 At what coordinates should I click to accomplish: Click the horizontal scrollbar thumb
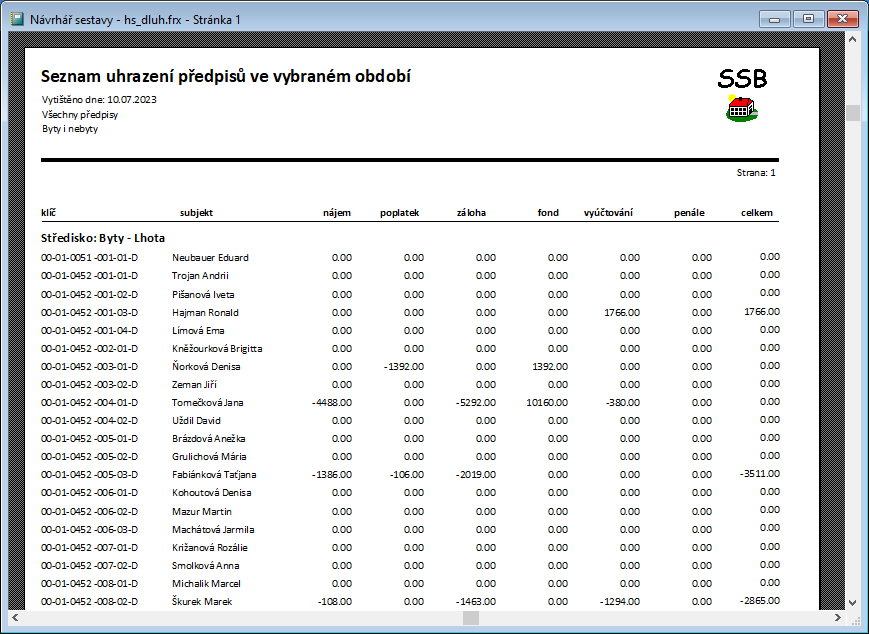[x=470, y=619]
